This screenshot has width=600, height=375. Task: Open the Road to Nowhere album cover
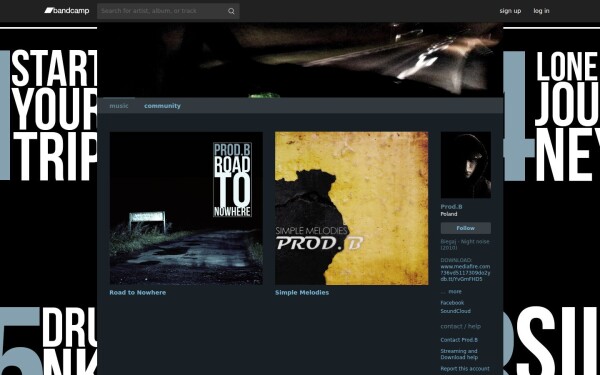tap(186, 208)
